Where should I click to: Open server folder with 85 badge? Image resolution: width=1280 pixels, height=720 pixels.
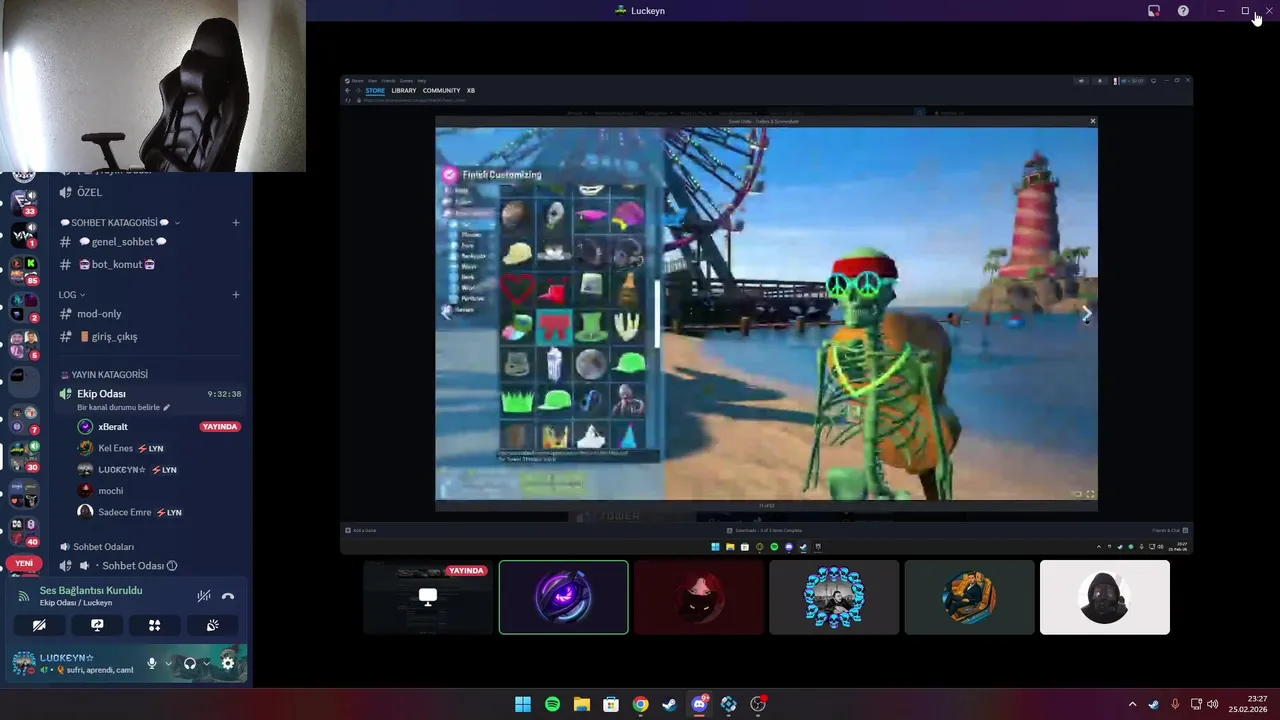[x=24, y=270]
